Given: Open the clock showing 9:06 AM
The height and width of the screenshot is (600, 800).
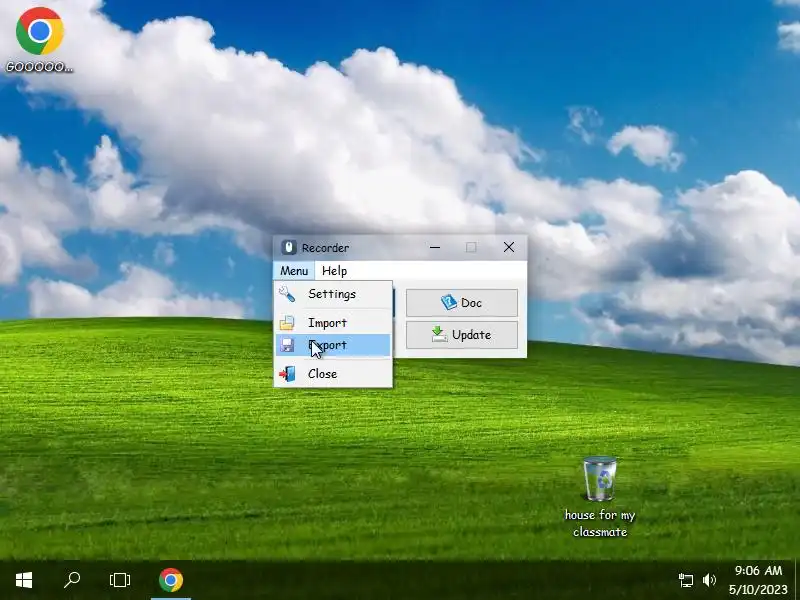Looking at the screenshot, I should pyautogui.click(x=758, y=580).
